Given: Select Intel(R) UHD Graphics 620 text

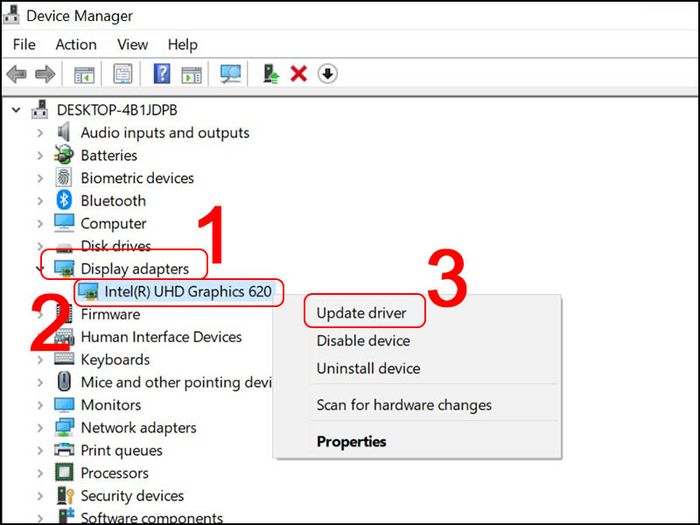Looking at the screenshot, I should click(x=188, y=292).
